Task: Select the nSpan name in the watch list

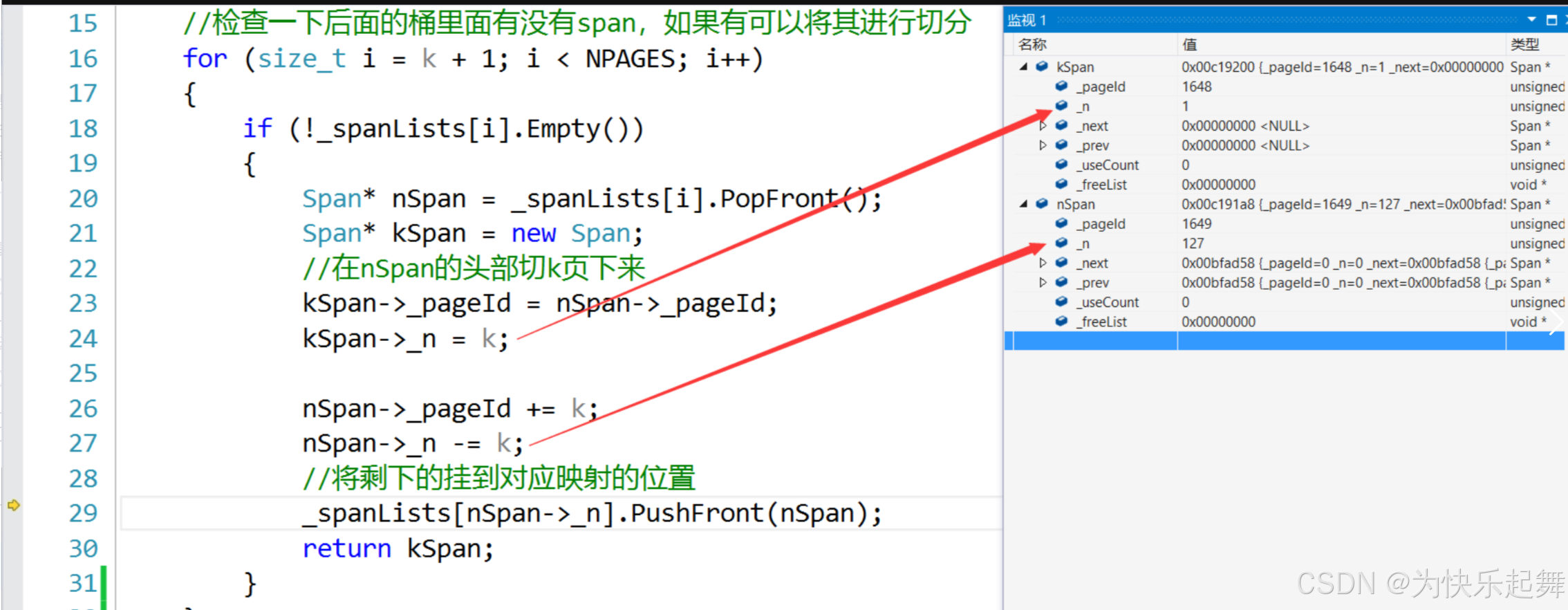Action: (x=1075, y=204)
